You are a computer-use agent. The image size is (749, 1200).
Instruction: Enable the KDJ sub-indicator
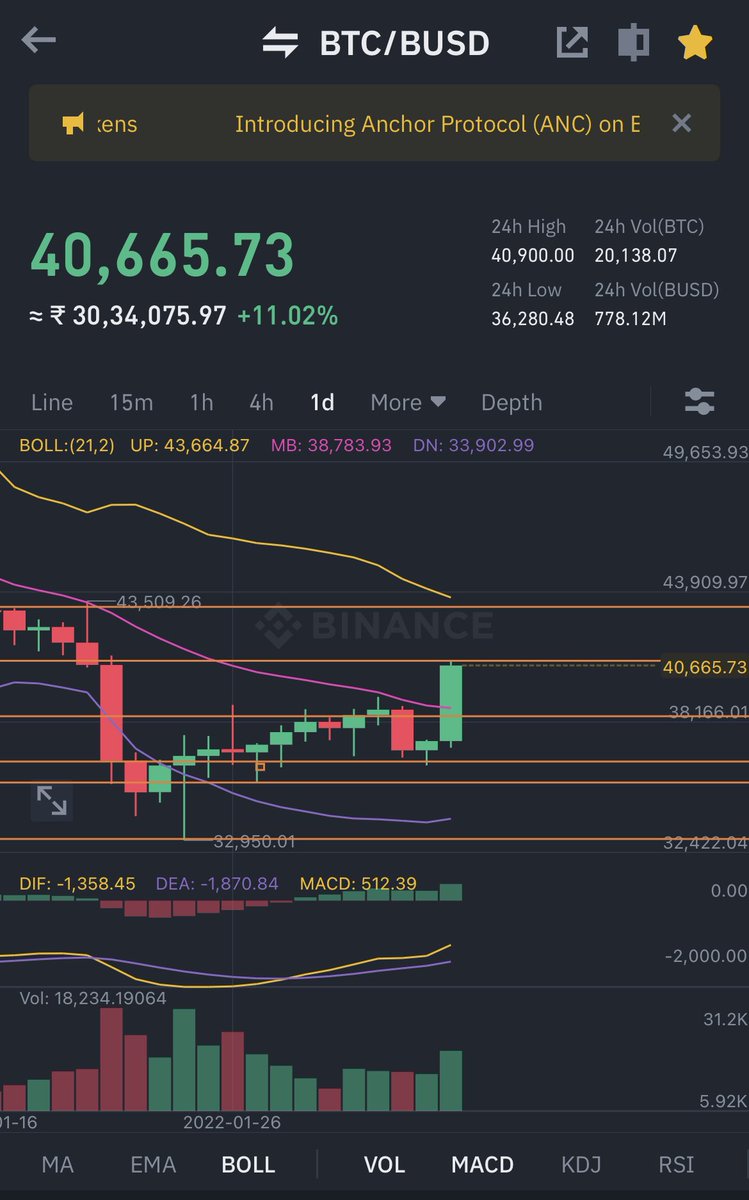[581, 1164]
